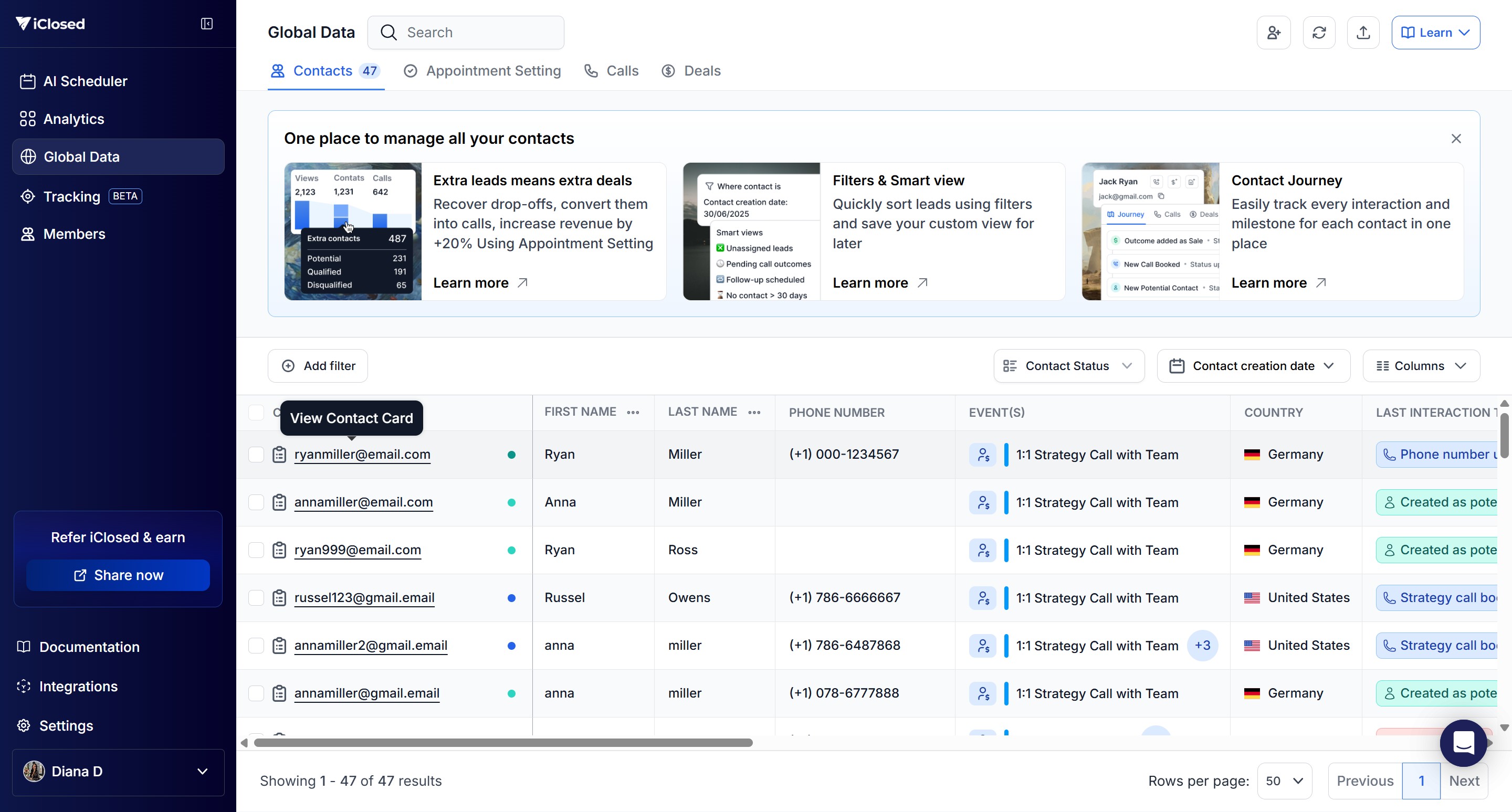Check the box for annamiller@email.com row

coord(256,502)
